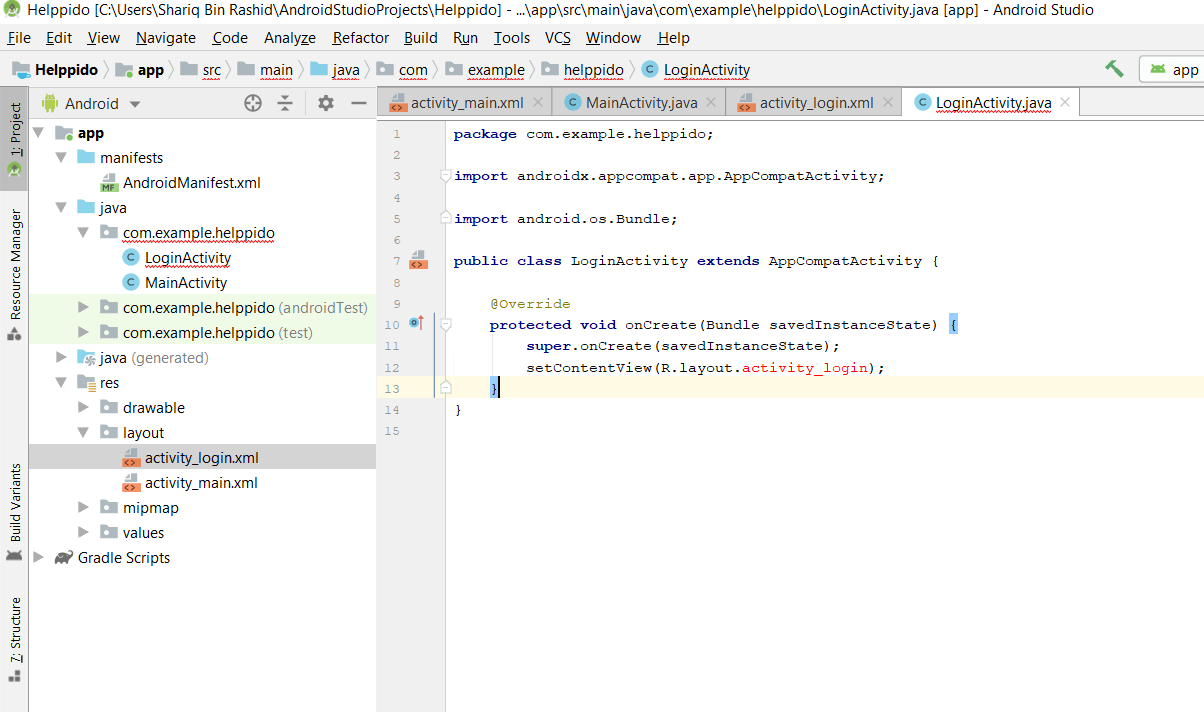Open the Analyze menu

(x=290, y=38)
